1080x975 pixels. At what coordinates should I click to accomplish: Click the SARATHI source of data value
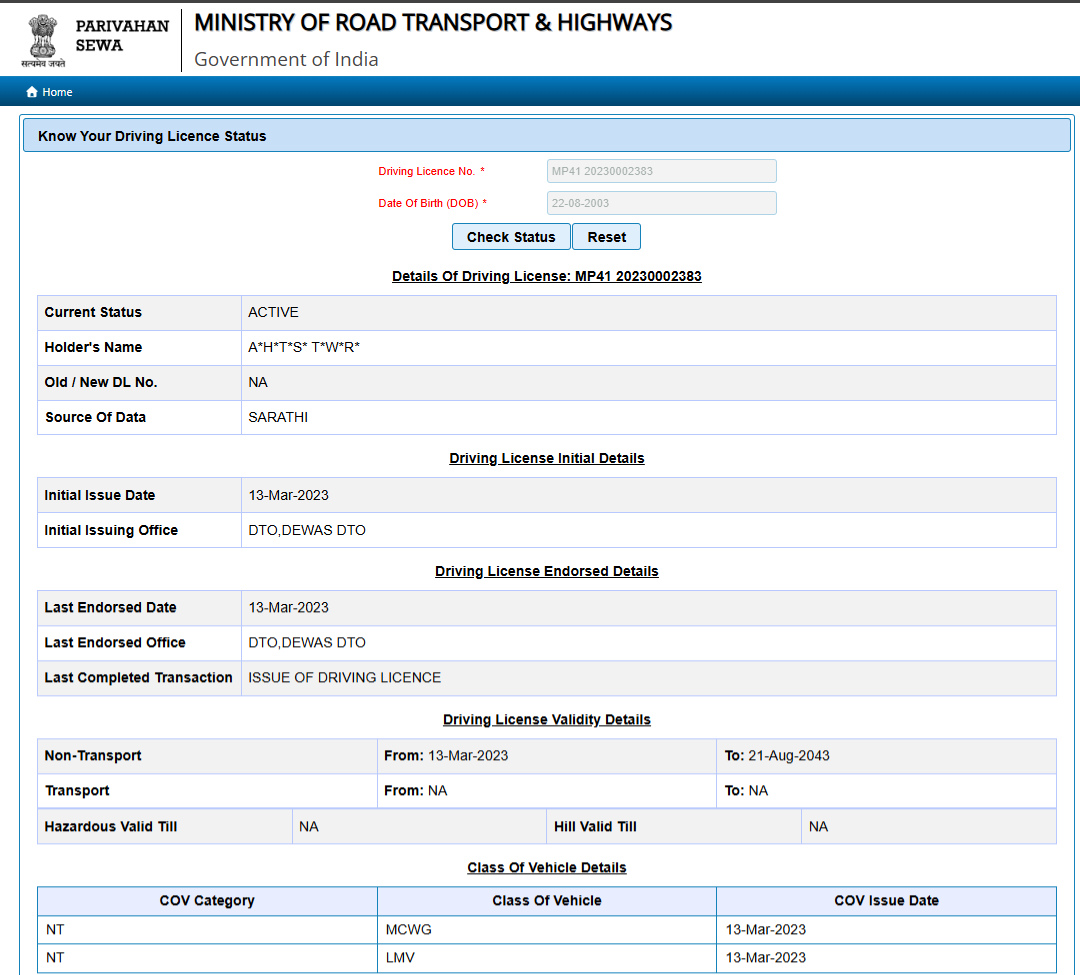click(x=278, y=417)
